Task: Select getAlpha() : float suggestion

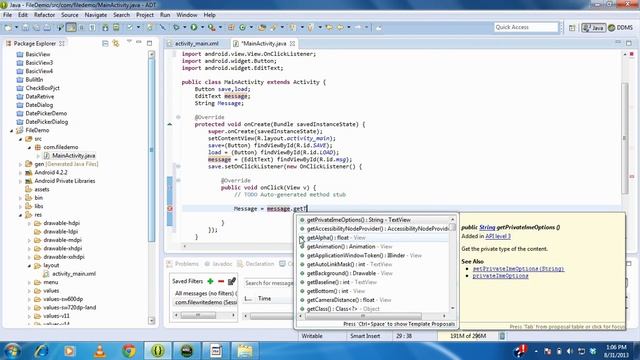Action: pos(336,238)
